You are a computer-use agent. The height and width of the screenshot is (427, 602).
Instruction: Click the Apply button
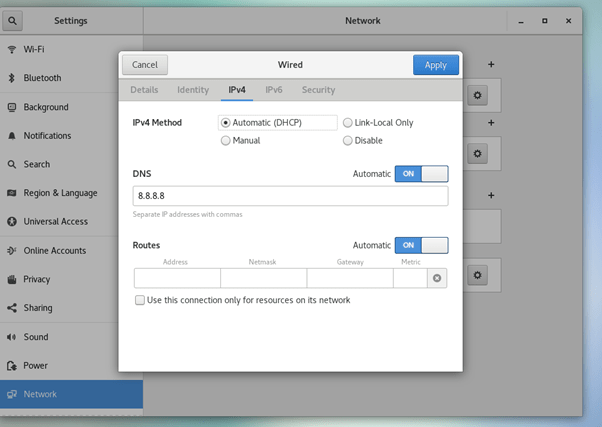click(x=435, y=65)
